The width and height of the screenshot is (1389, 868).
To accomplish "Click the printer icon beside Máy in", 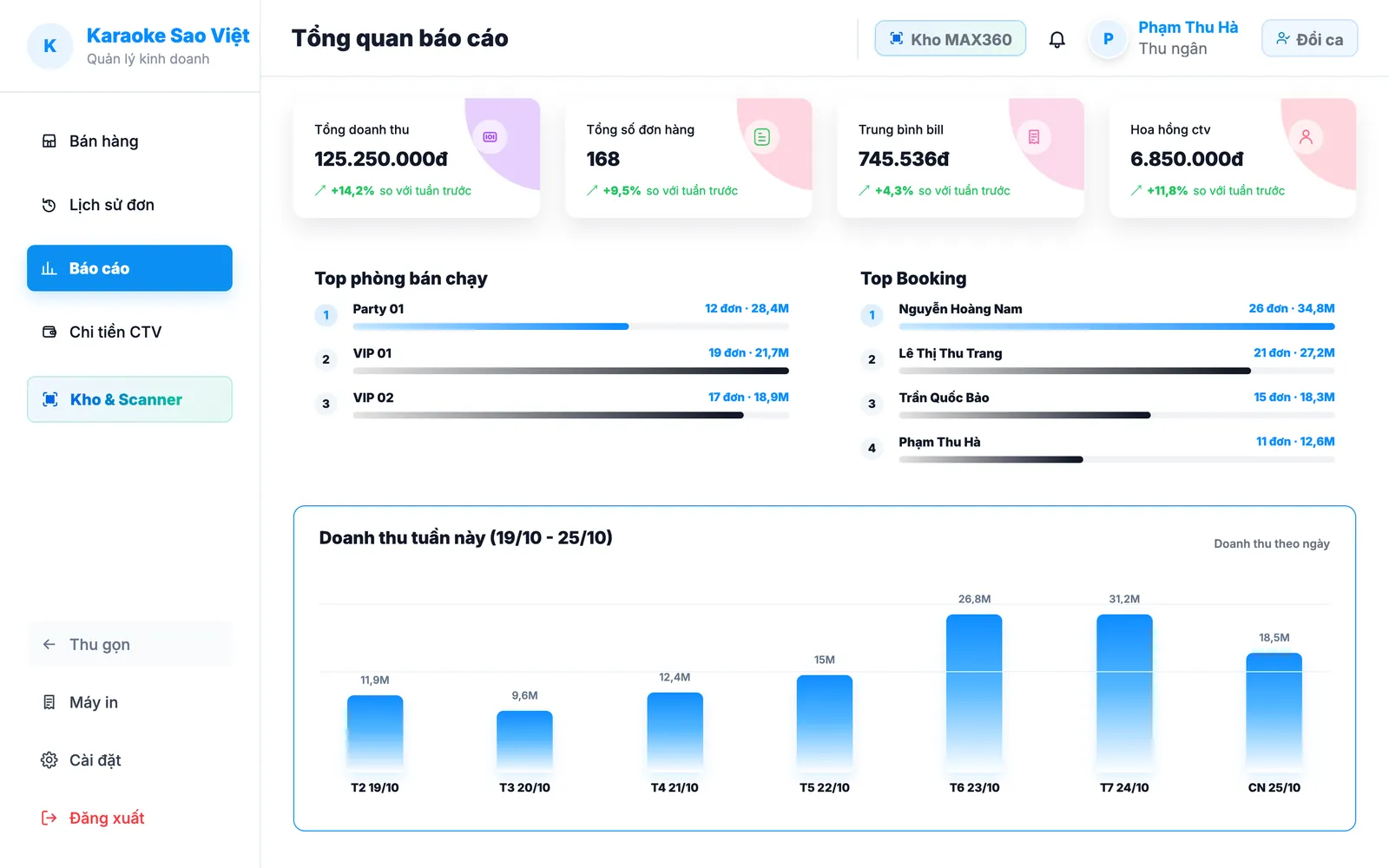I will pos(49,702).
